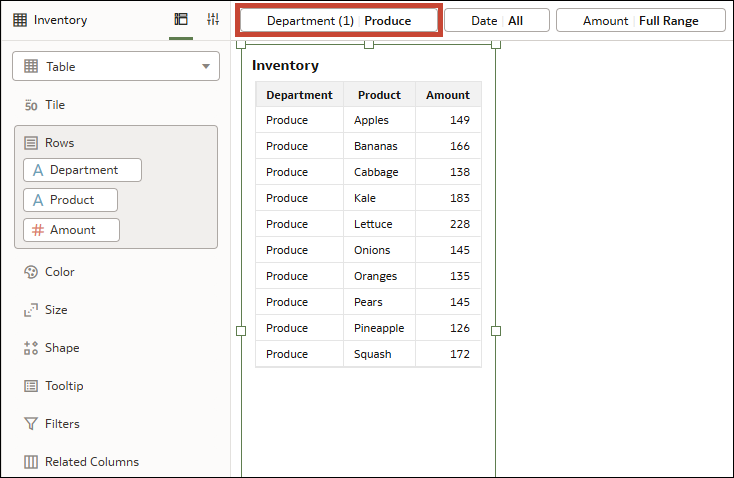Select the Department pill in Rows
Screen dimensions: 734x478
click(83, 170)
